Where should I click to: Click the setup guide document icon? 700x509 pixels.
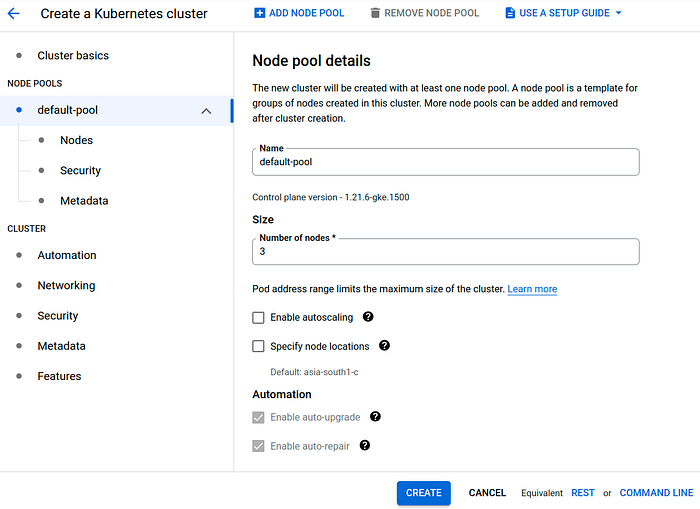point(510,13)
